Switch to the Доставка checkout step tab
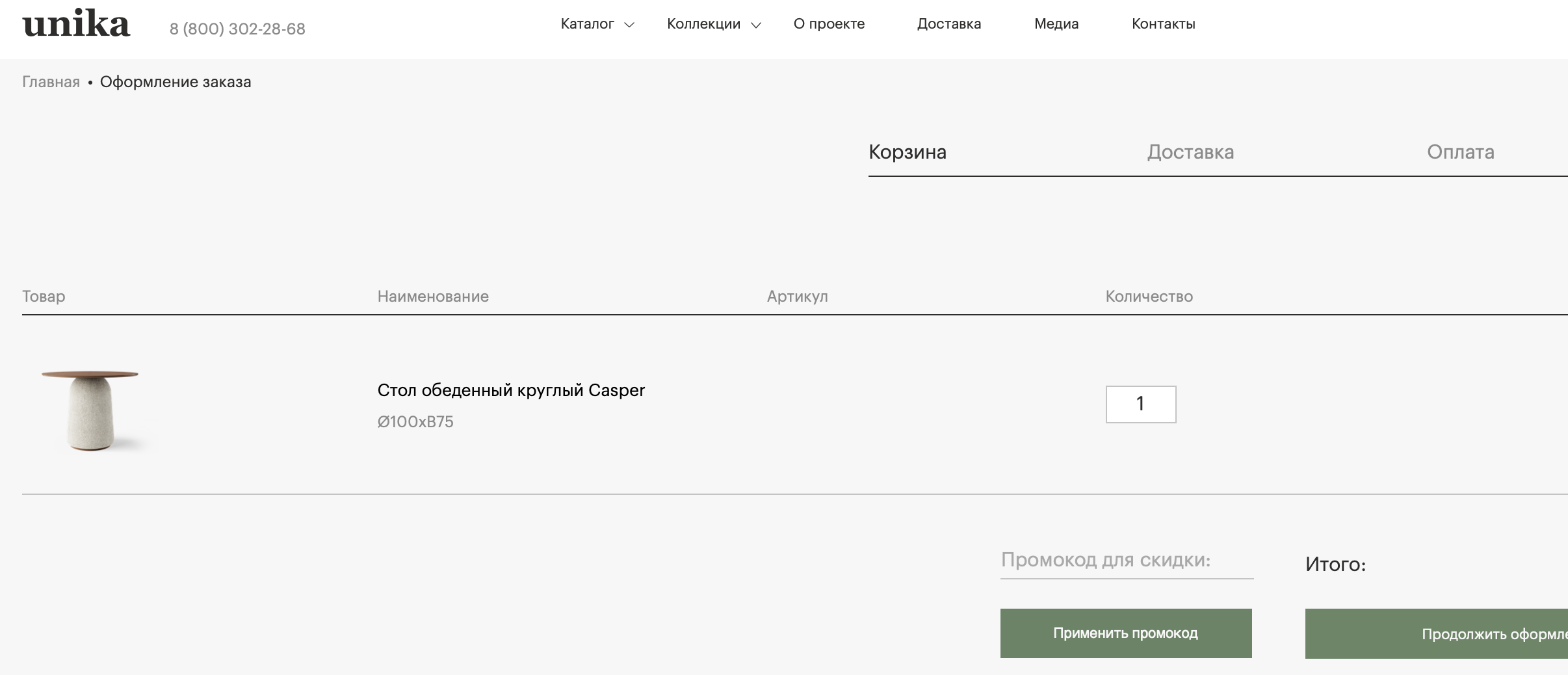1568x675 pixels. click(x=1190, y=152)
